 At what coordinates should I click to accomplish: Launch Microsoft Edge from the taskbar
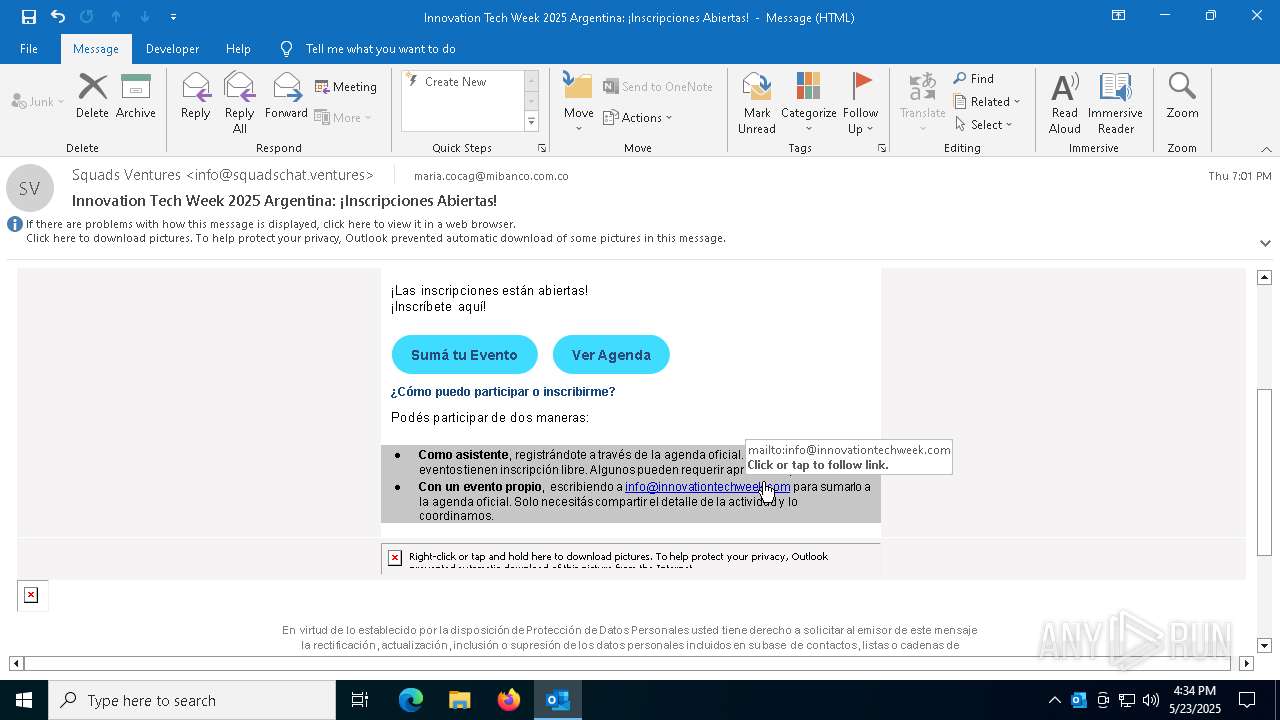pos(411,700)
